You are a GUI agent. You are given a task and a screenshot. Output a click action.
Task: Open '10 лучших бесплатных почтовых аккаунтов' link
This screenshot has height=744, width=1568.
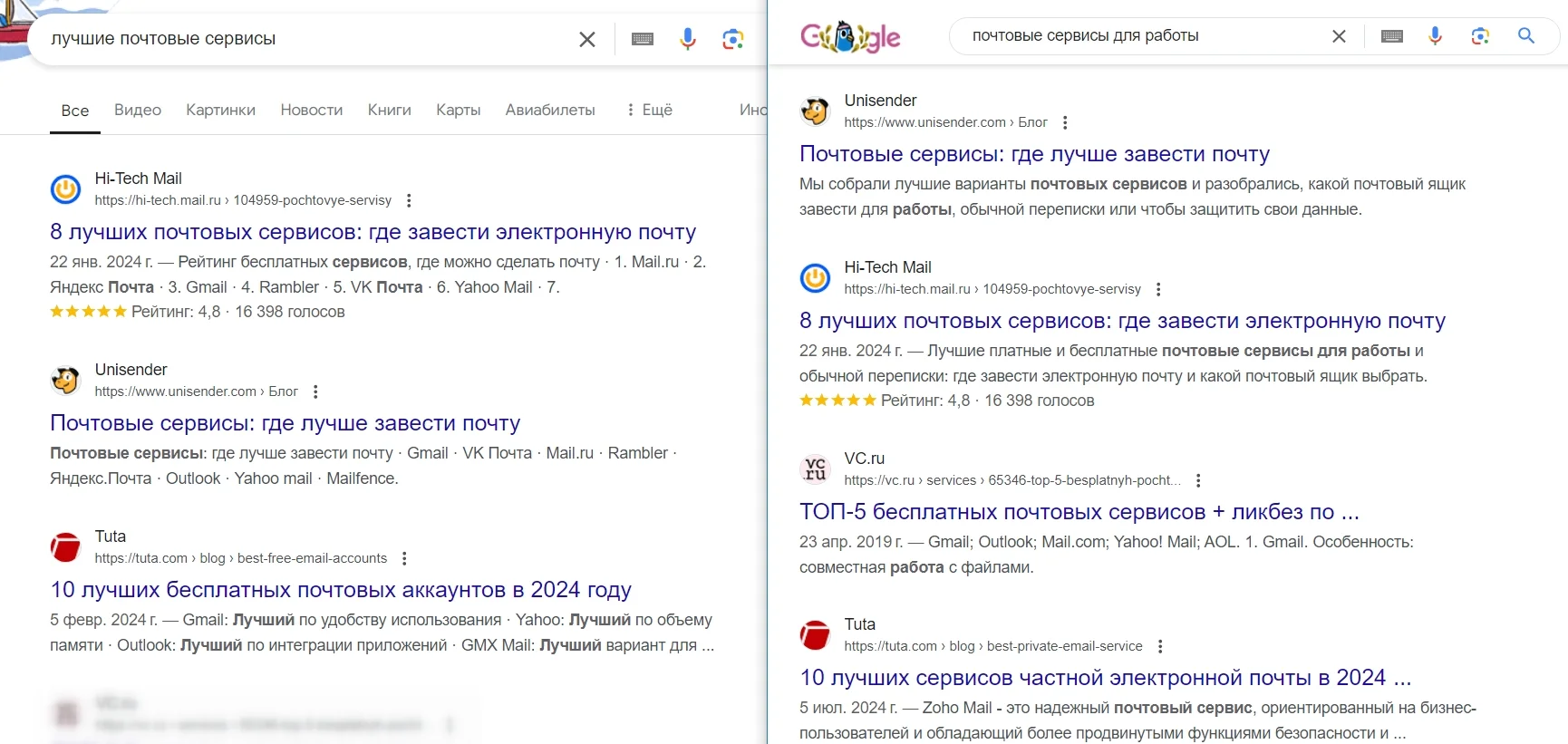(x=341, y=590)
